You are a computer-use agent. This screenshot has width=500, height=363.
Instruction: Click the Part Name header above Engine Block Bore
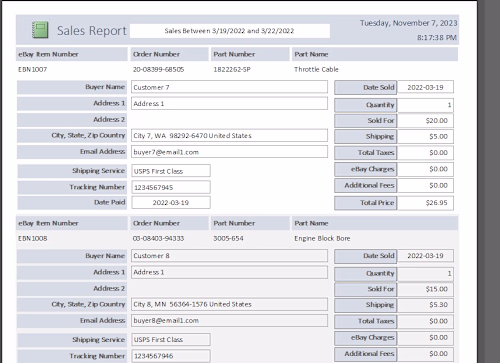(x=375, y=223)
